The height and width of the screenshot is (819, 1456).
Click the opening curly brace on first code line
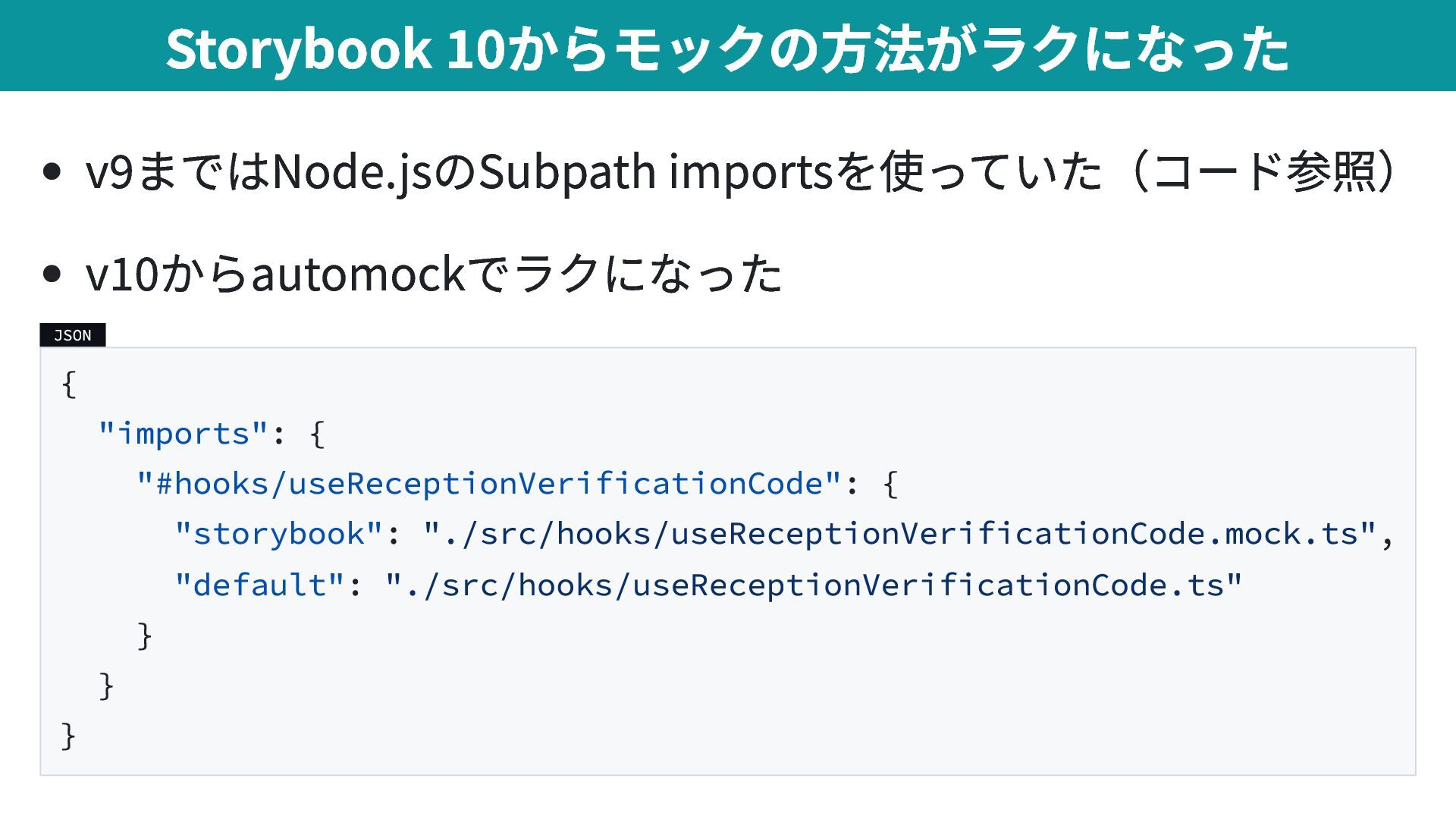69,384
